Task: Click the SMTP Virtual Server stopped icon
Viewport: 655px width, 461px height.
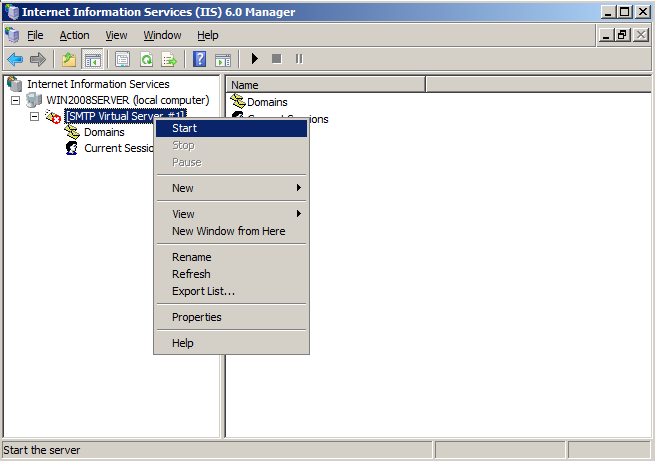Action: 53,117
